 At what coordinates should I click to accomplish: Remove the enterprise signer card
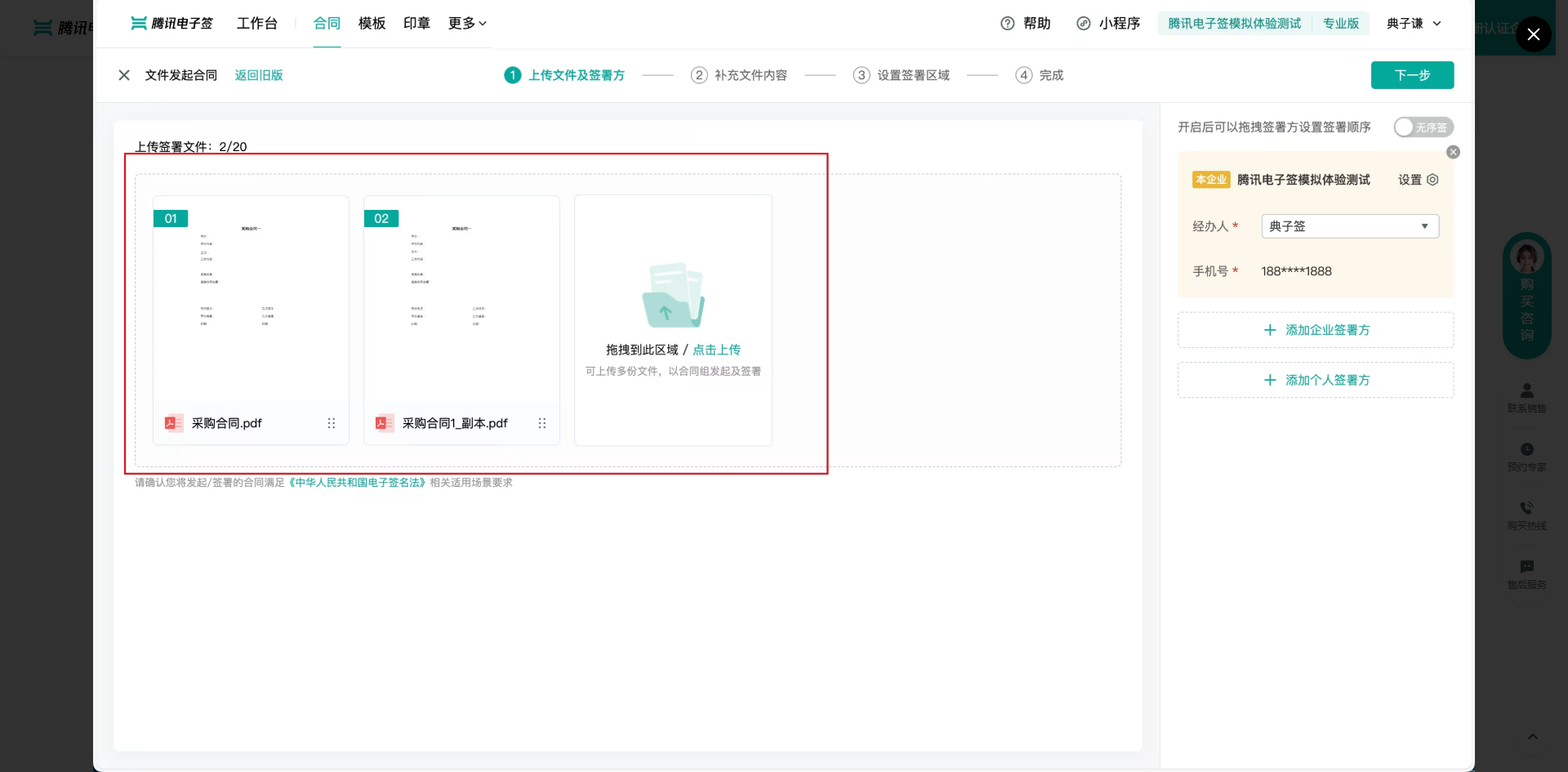[1453, 152]
